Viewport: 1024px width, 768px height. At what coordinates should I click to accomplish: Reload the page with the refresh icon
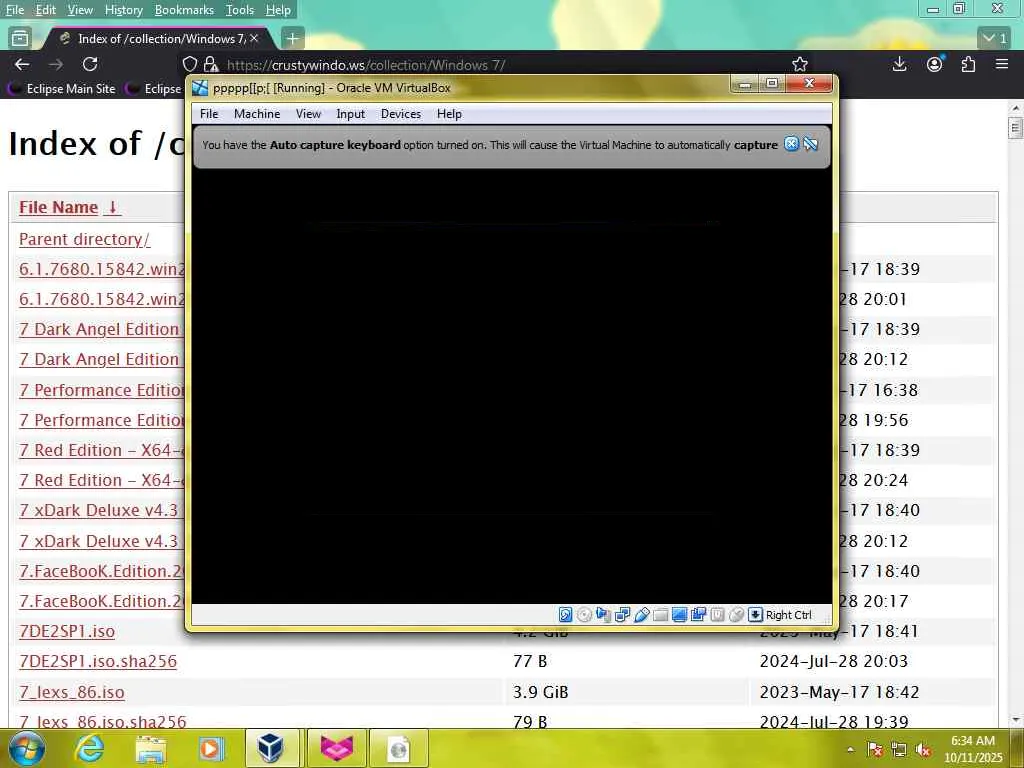coord(90,64)
